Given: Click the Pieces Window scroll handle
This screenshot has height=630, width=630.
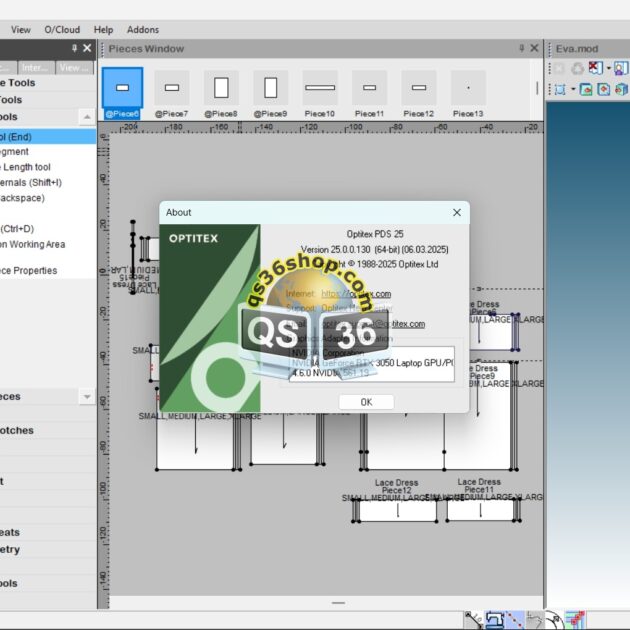Looking at the screenshot, I should point(537,88).
